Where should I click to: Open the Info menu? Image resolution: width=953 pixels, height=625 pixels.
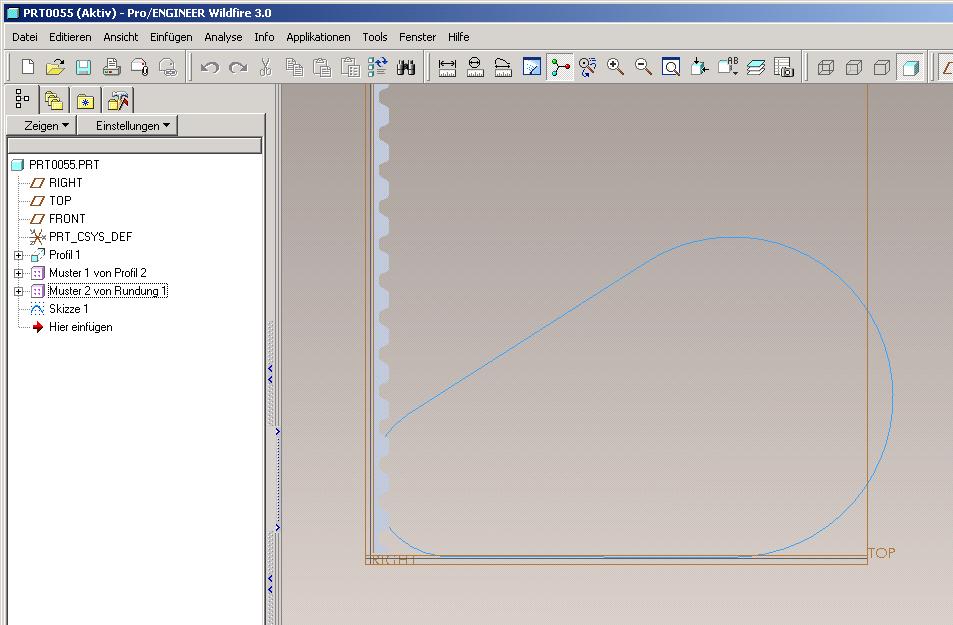coord(264,37)
